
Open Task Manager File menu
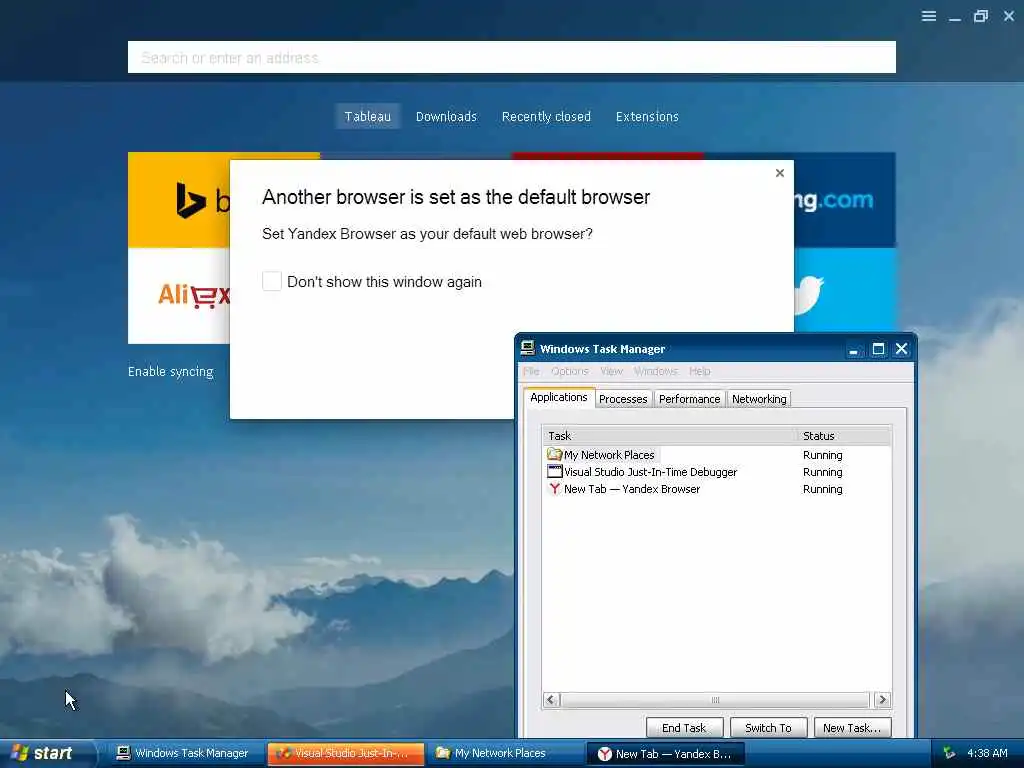[531, 371]
